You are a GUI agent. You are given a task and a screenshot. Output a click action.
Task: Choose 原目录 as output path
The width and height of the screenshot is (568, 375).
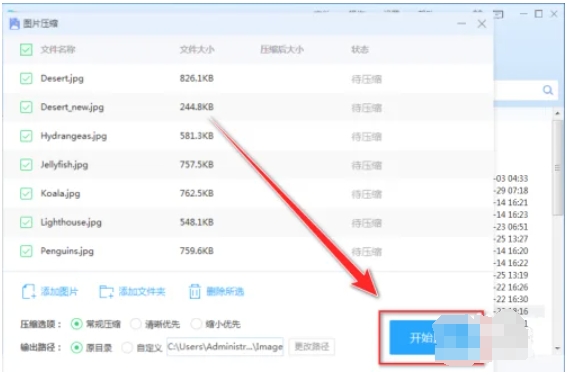pos(76,347)
